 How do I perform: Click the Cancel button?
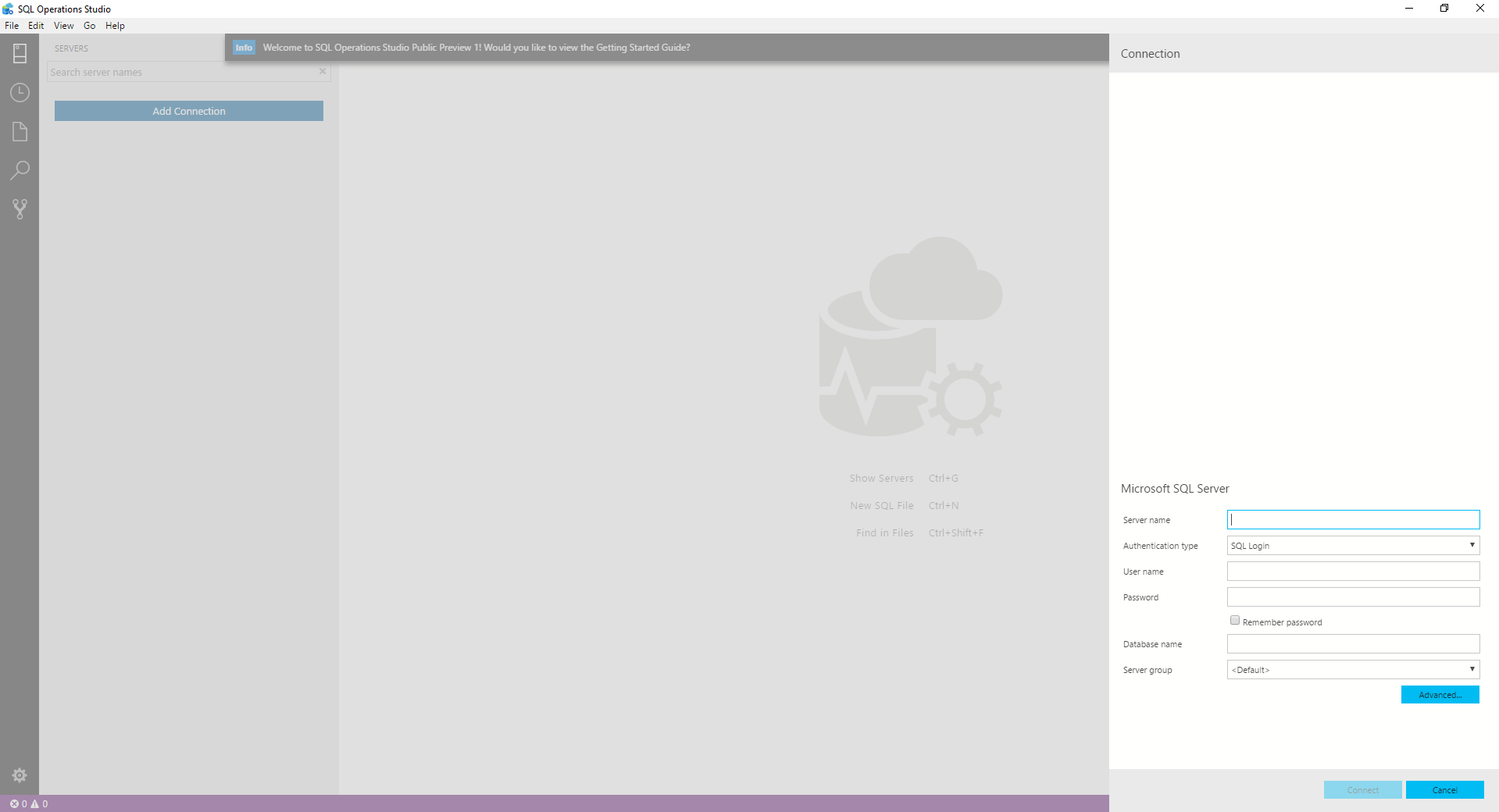[1444, 790]
